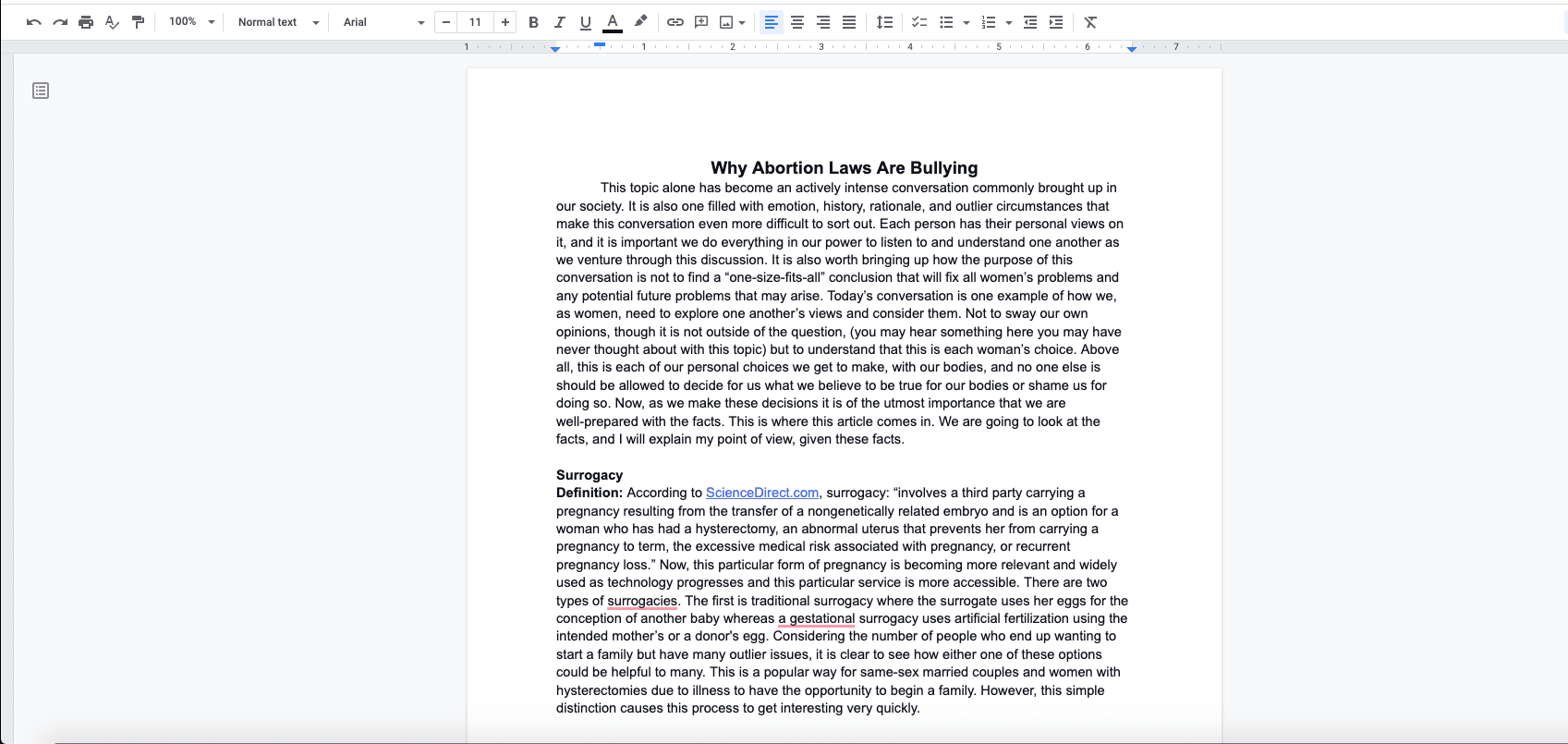The width and height of the screenshot is (1568, 744).
Task: Click the first line indent marker on ruler
Action: tap(600, 43)
